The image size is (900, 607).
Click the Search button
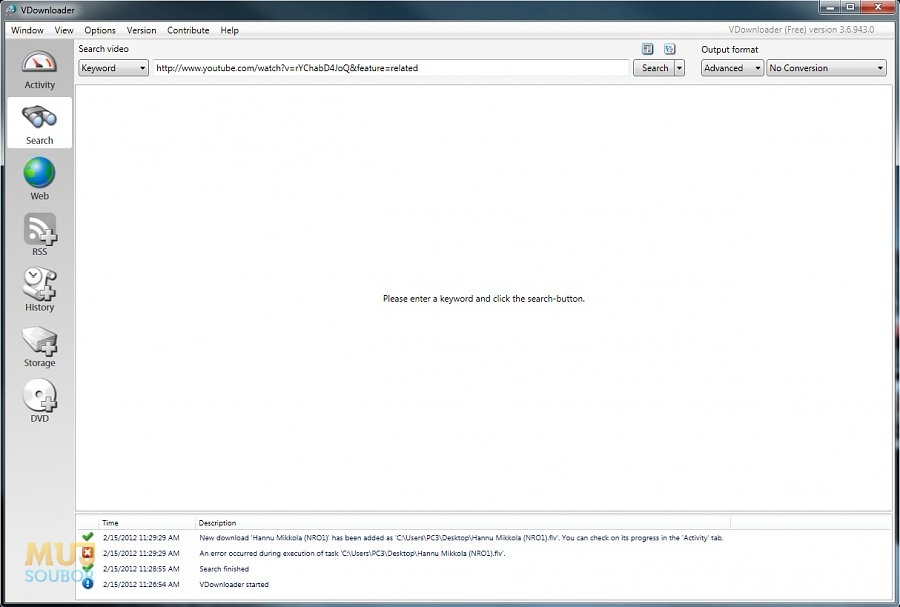tap(654, 68)
